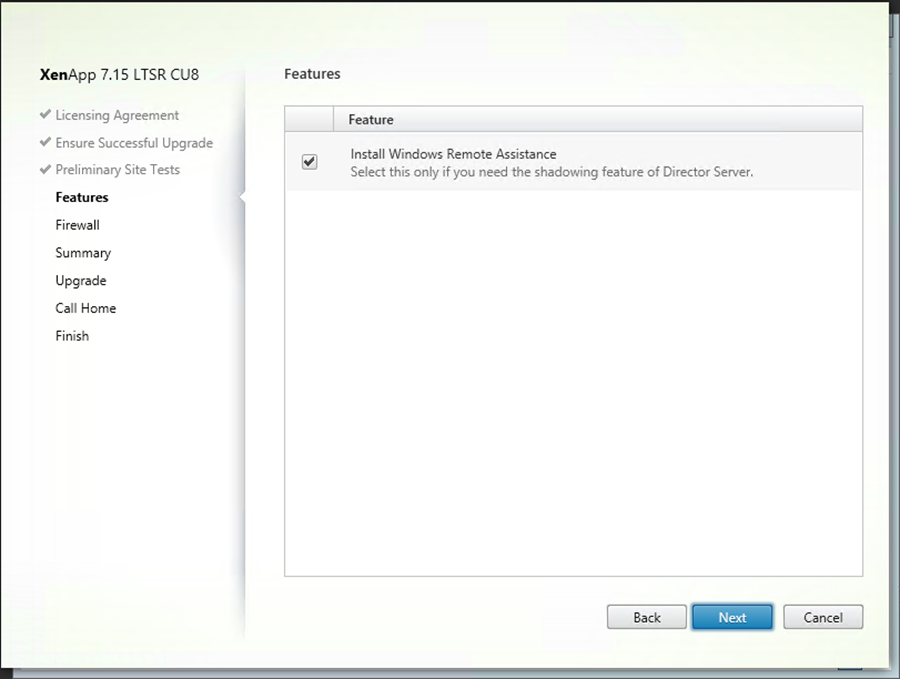The height and width of the screenshot is (679, 900).
Task: Click the Features page heading
Action: click(312, 74)
